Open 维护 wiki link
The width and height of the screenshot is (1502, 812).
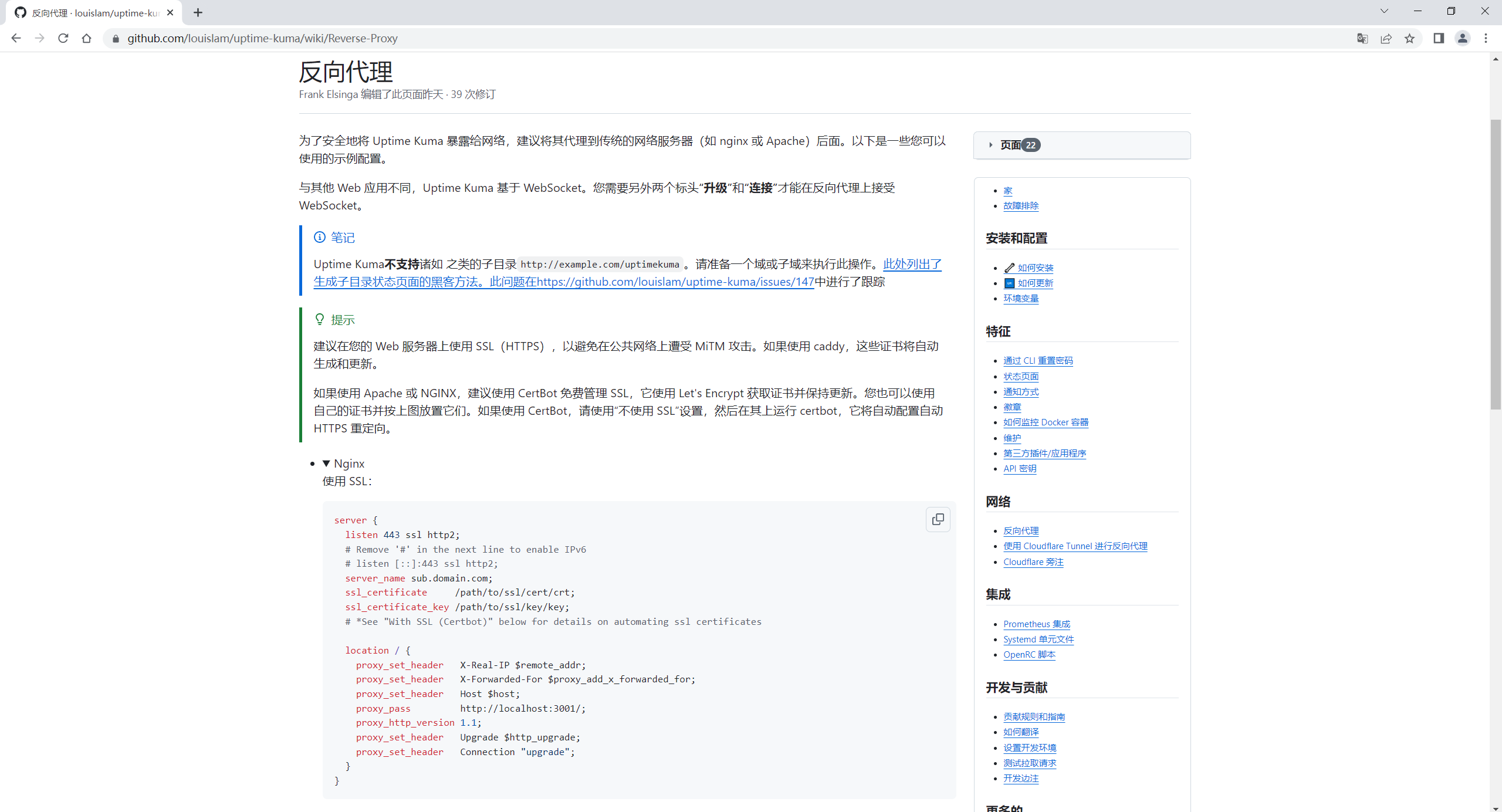(1012, 438)
